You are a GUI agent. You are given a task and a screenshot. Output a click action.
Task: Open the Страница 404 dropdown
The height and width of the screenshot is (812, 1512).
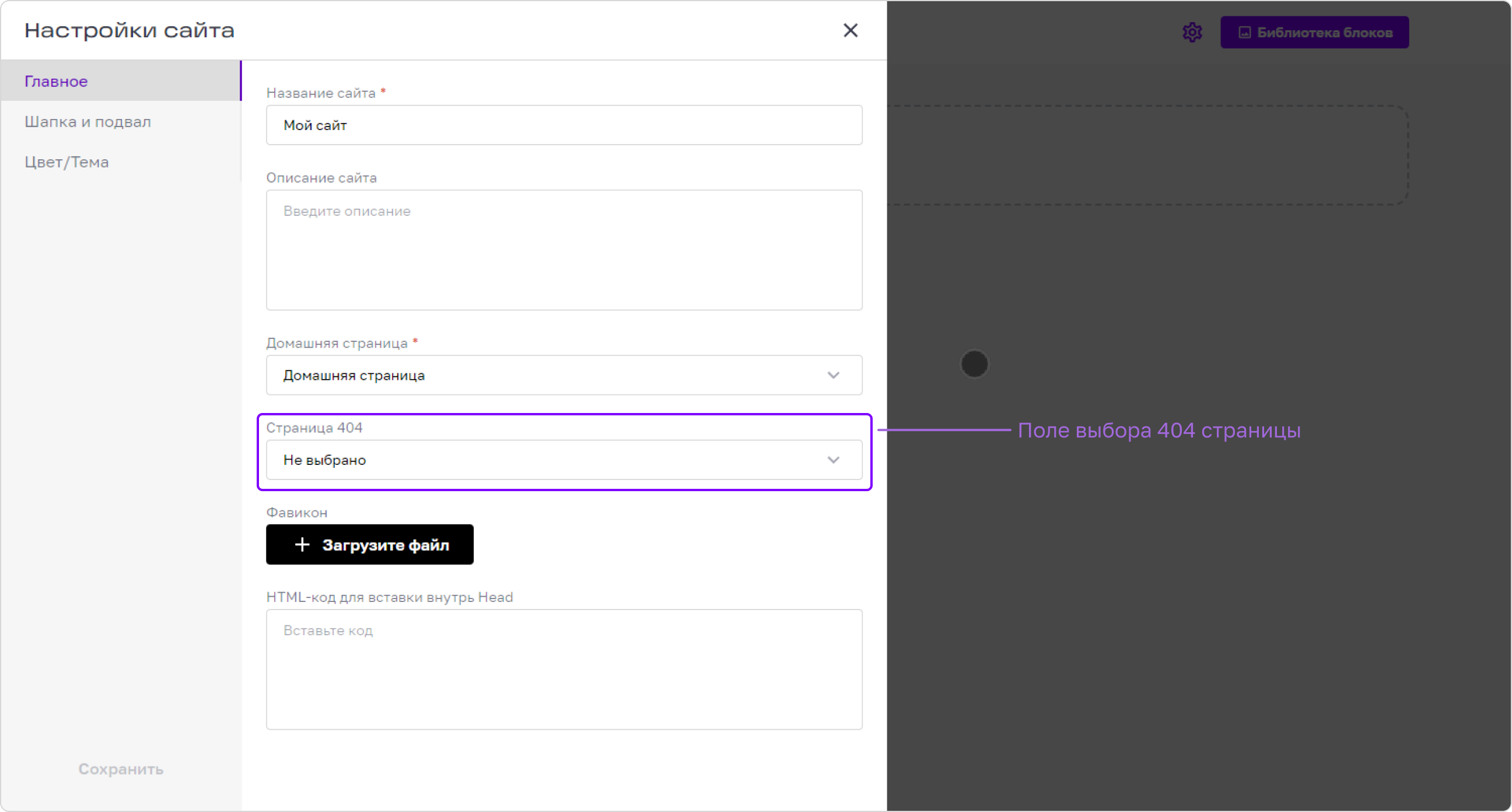point(563,460)
